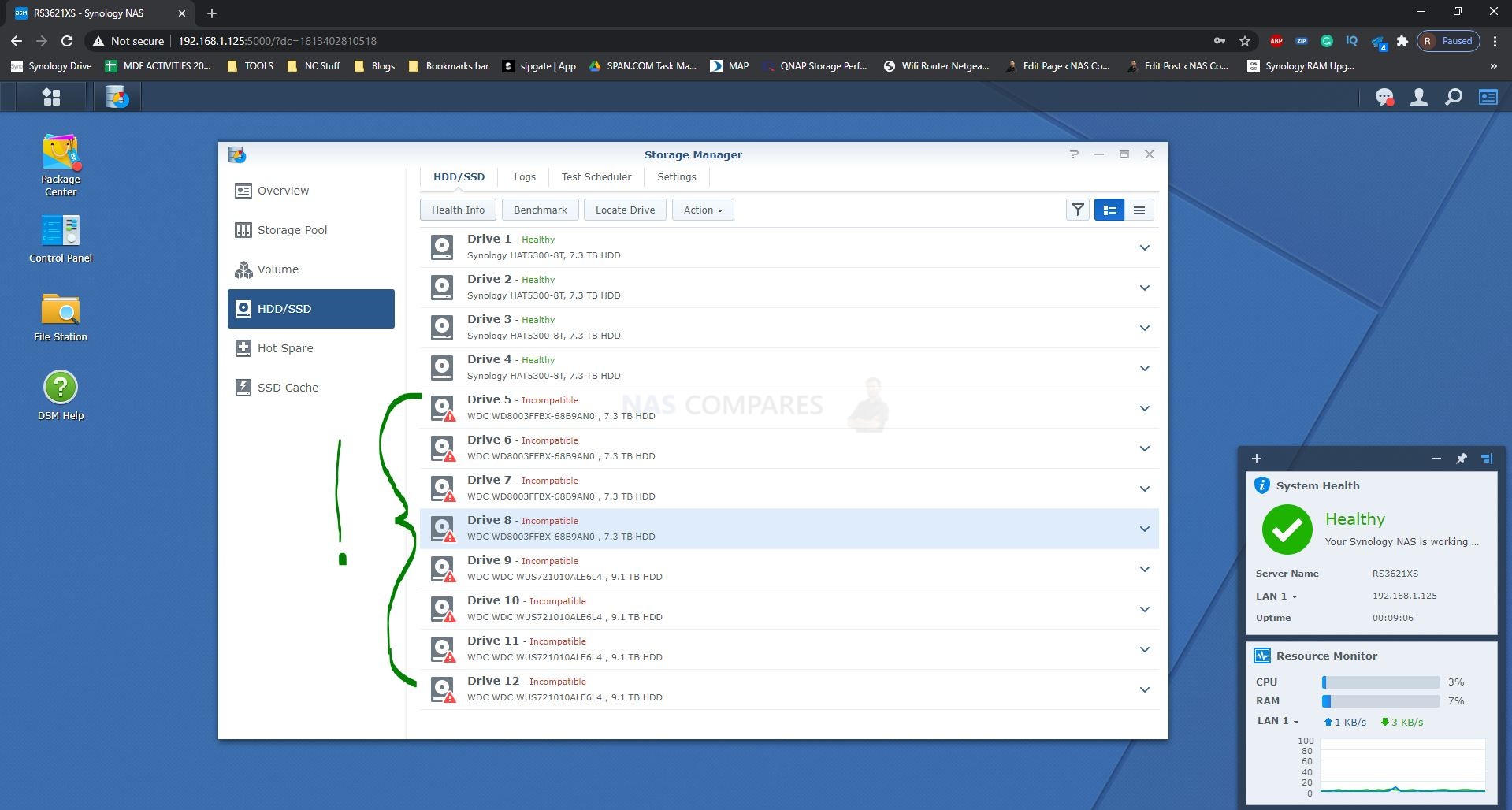Open the Action dropdown menu
This screenshot has width=1512, height=810.
click(x=703, y=210)
